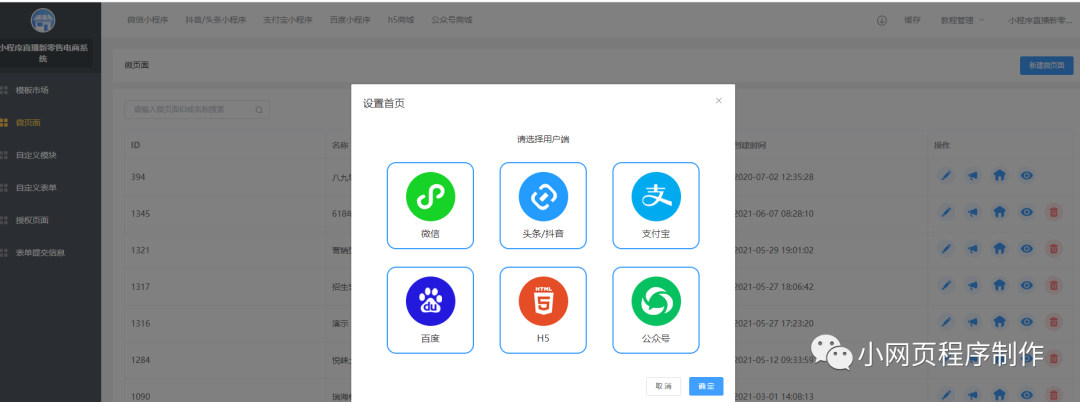Screen dimensions: 1080x402
Task: Click the timestamp 08:28:10 in row 1345
Action: [796, 213]
